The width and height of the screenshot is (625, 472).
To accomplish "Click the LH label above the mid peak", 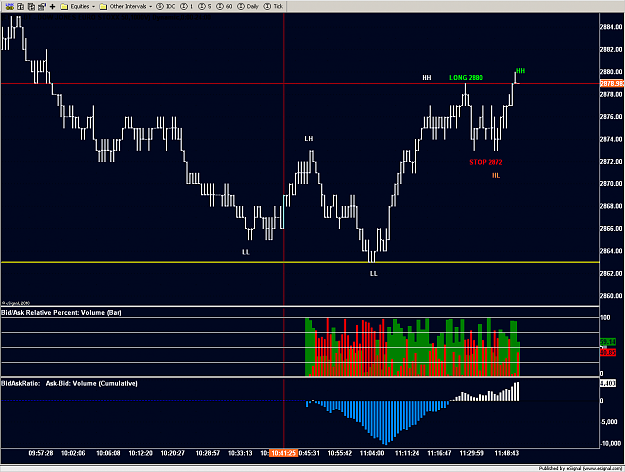I will coord(309,139).
